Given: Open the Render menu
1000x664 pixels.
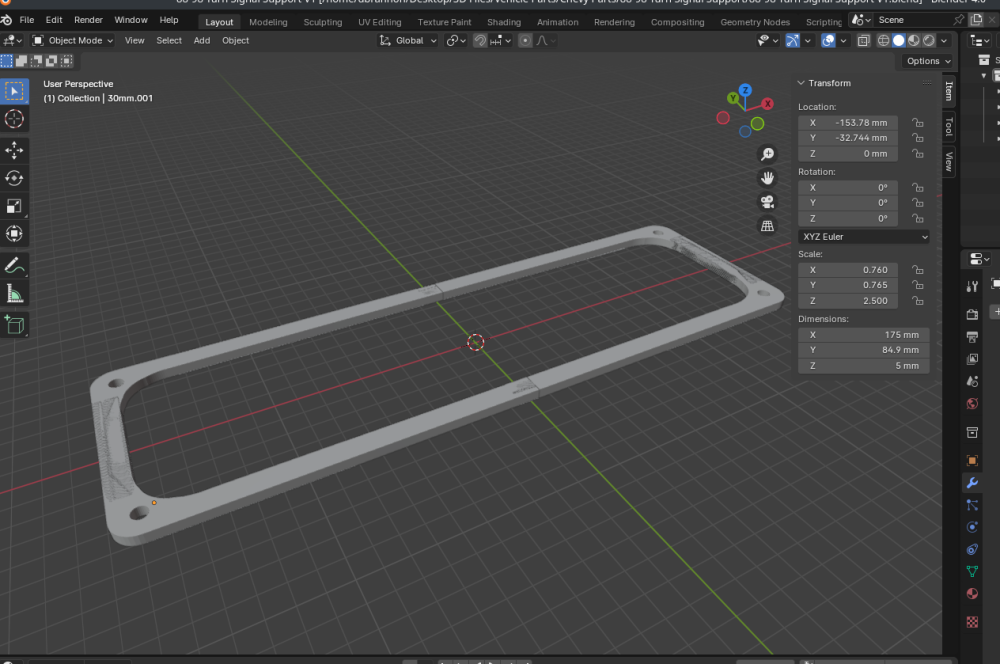Looking at the screenshot, I should point(88,20).
